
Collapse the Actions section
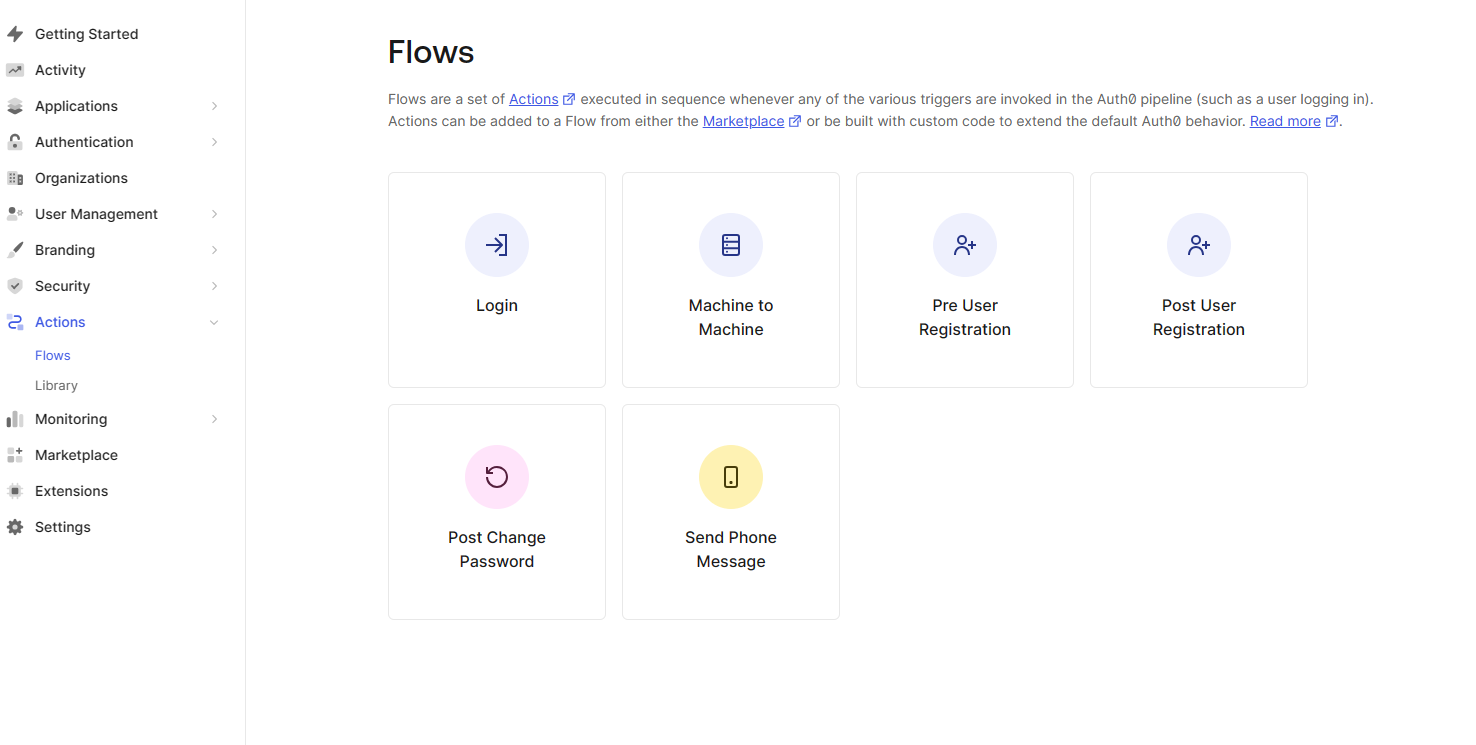pyautogui.click(x=214, y=321)
